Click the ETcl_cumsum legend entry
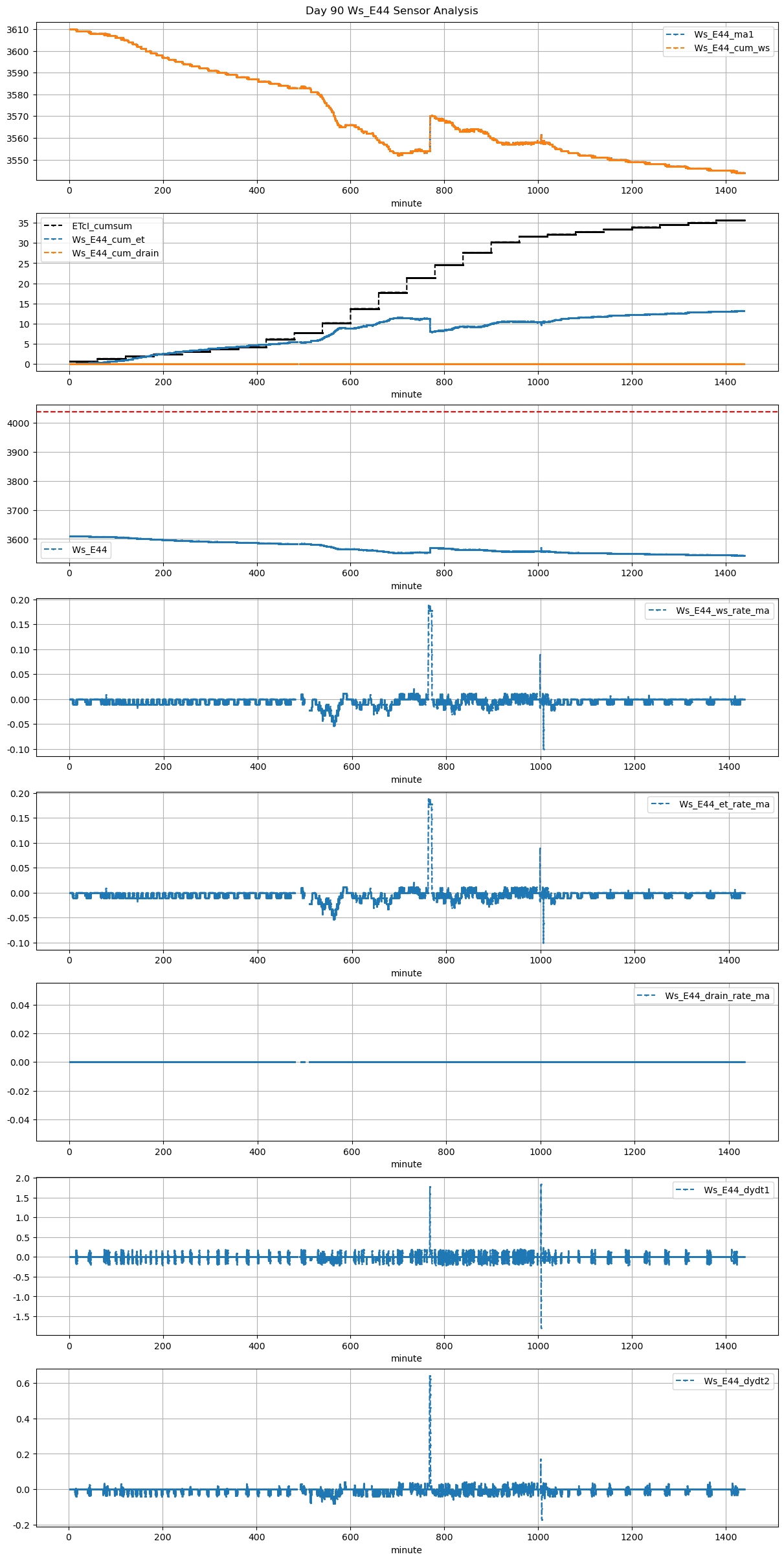784x1561 pixels. pos(102,227)
